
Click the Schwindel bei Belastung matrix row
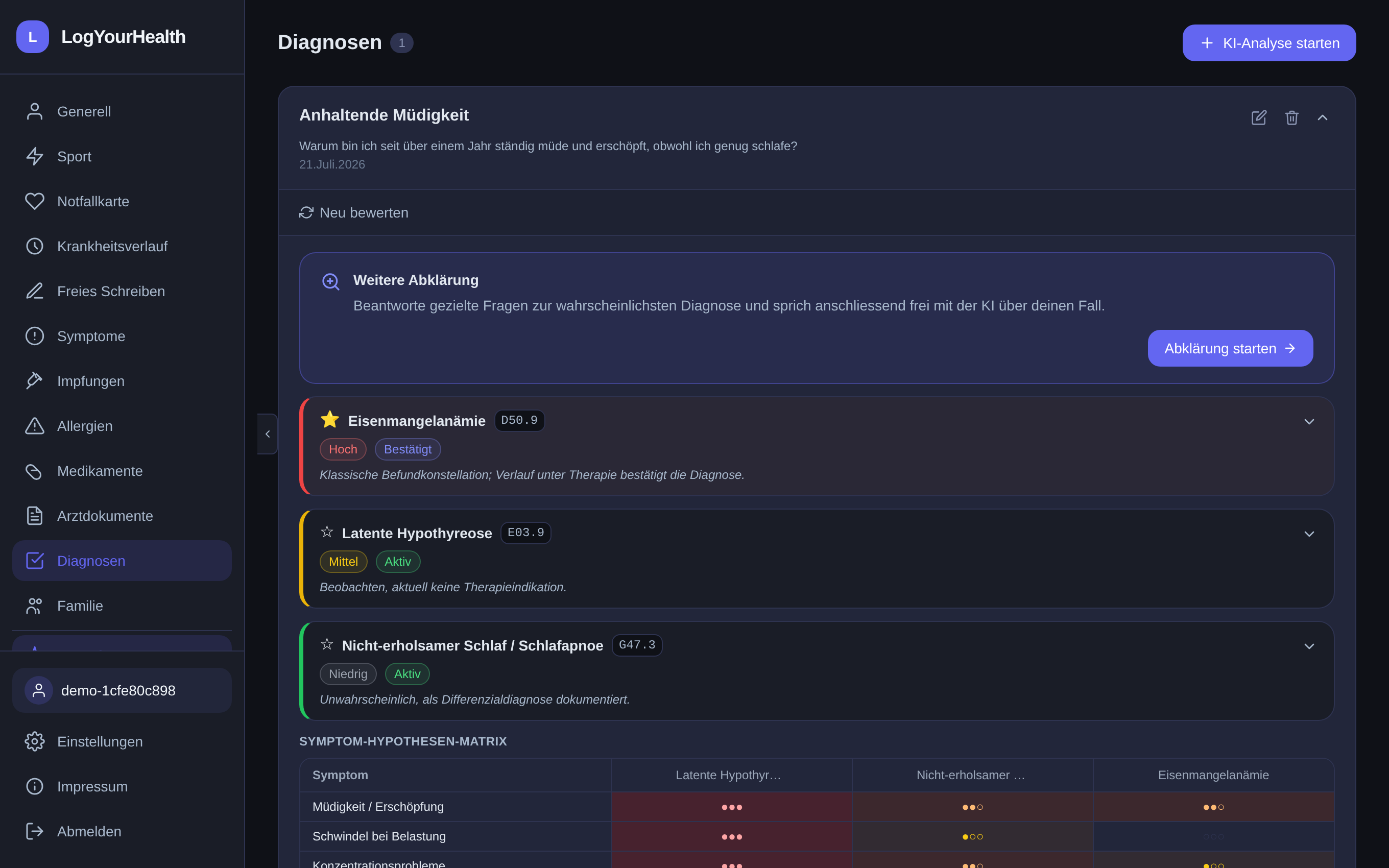[817, 836]
